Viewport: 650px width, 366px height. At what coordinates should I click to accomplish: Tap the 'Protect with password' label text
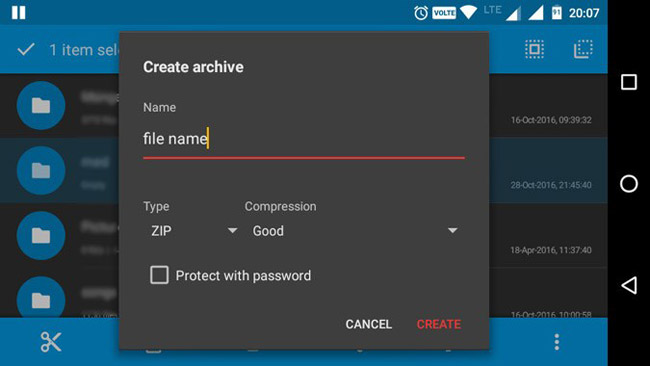click(x=243, y=276)
